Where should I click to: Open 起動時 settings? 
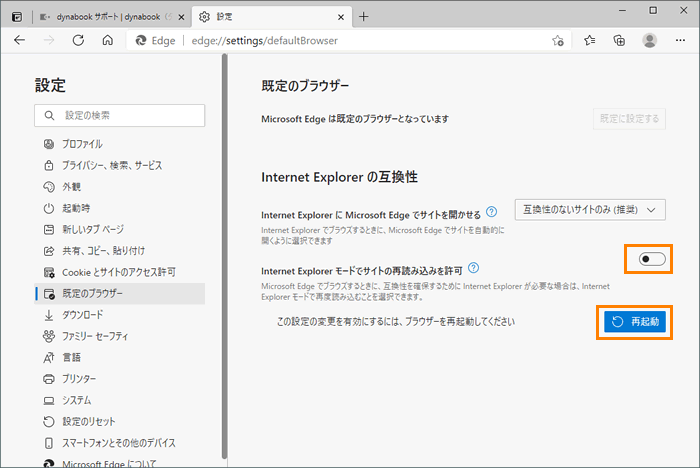point(120,208)
